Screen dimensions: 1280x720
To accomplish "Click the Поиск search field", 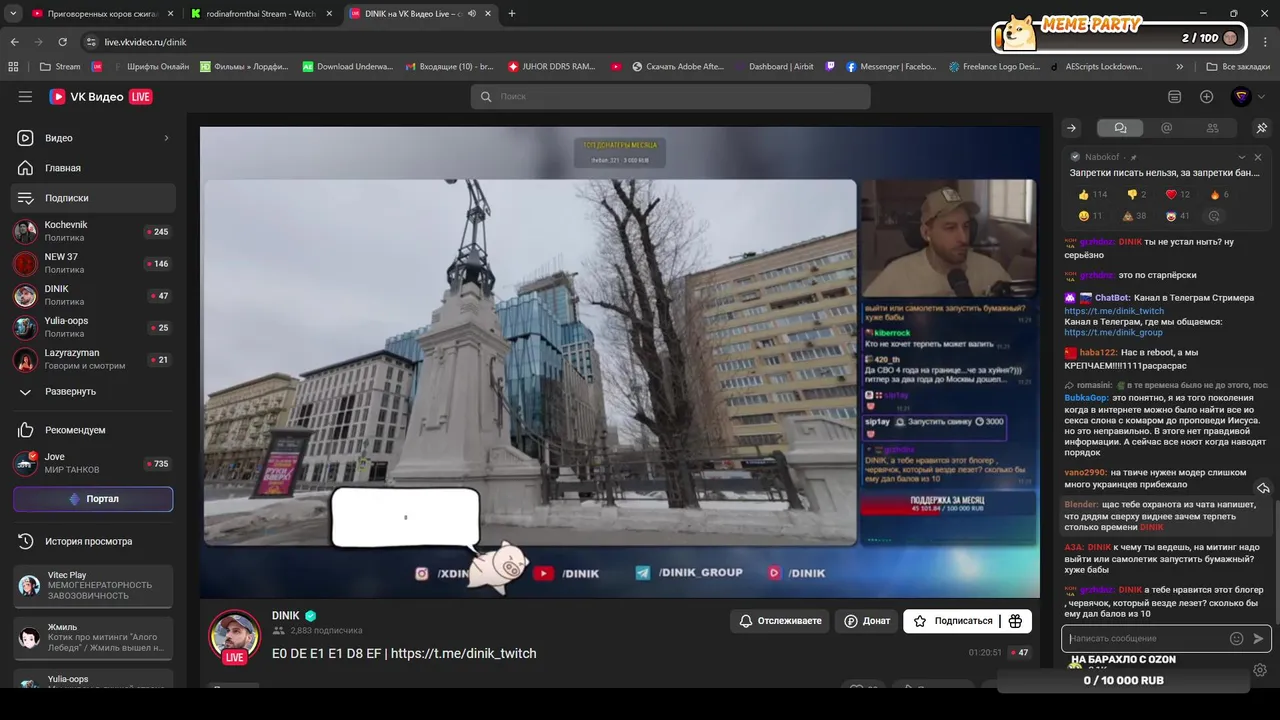I will [670, 97].
